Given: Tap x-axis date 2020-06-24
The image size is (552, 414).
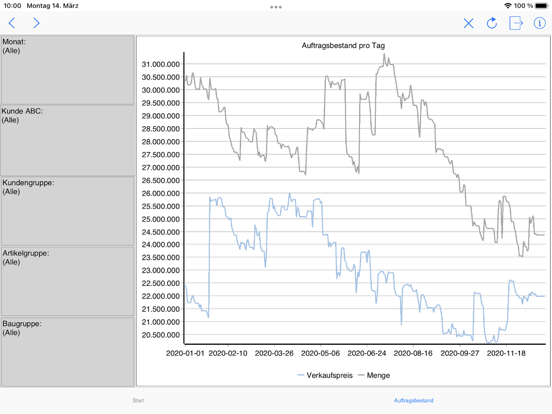Looking at the screenshot, I should (367, 353).
